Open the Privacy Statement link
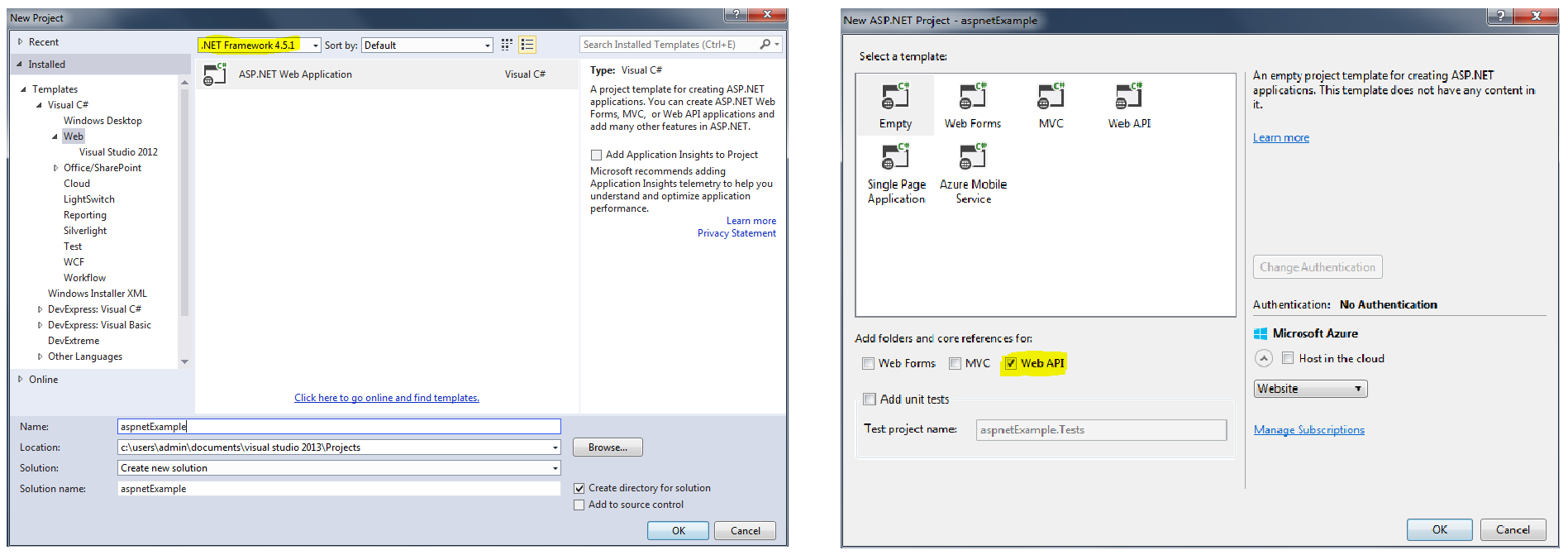Screen dimensions: 1568x555 [736, 233]
